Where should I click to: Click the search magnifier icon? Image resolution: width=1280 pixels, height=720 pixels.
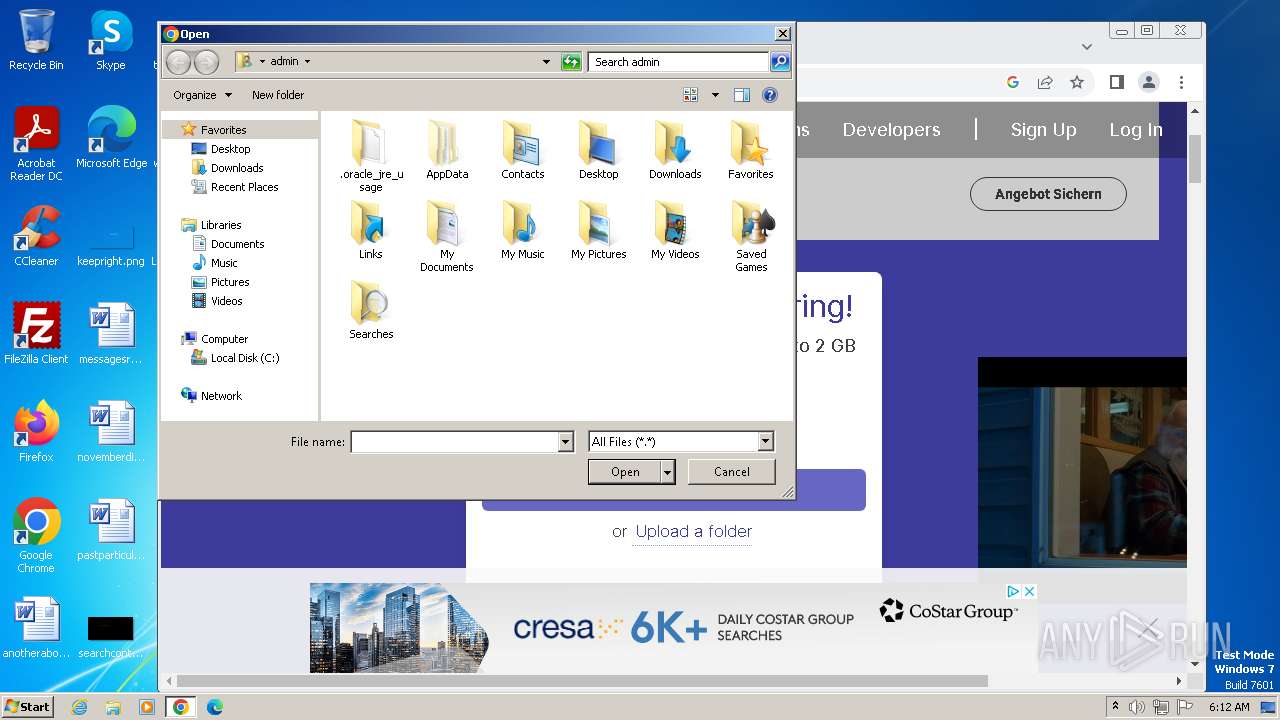coord(779,62)
